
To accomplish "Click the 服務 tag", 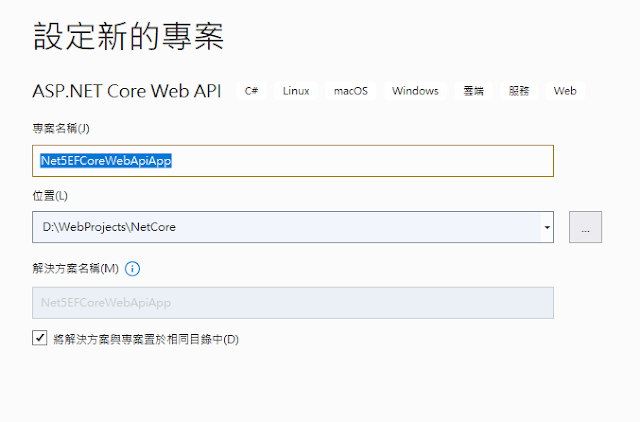I will point(519,91).
